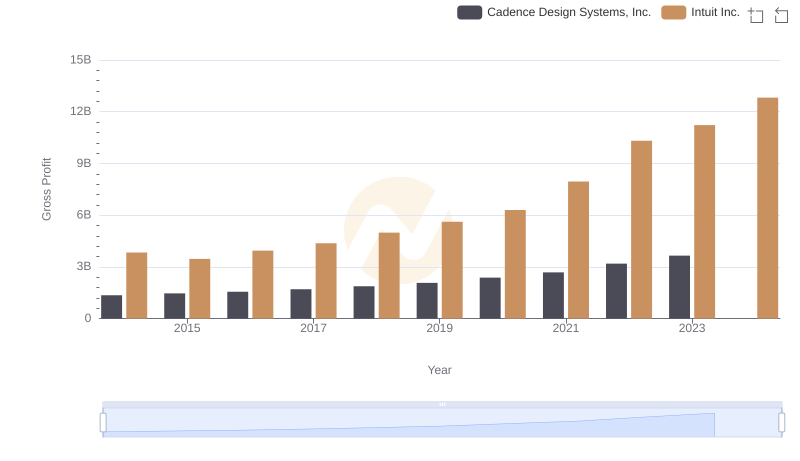Click the 2024 Intuit bar
Screen dimensions: 800x461
click(x=767, y=208)
